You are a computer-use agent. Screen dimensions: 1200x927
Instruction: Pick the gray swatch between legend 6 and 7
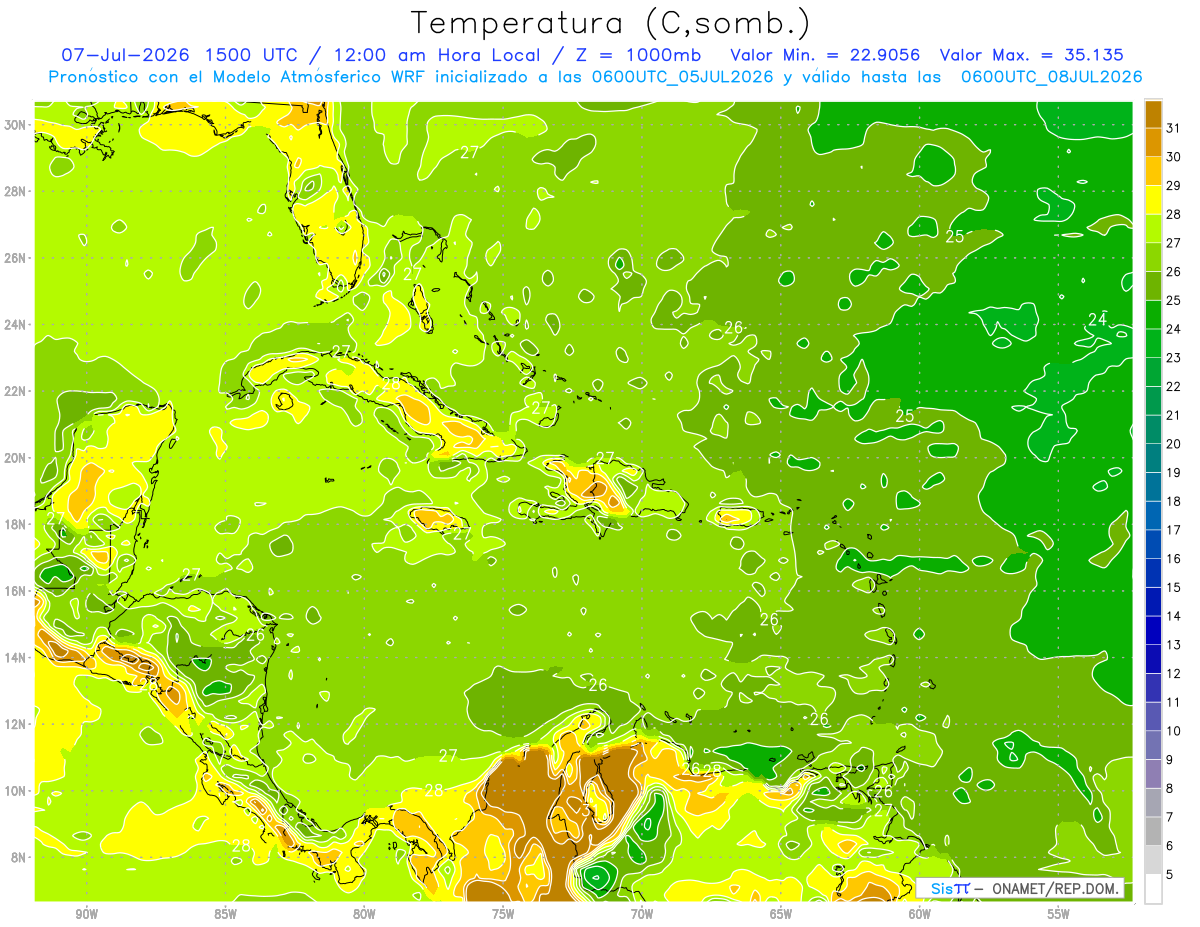click(x=1153, y=832)
